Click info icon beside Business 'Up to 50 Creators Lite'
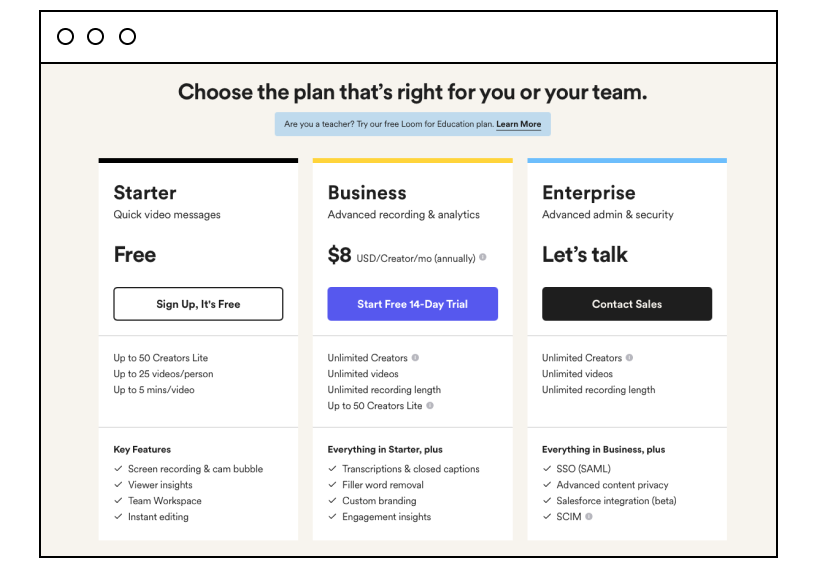 click(x=430, y=405)
